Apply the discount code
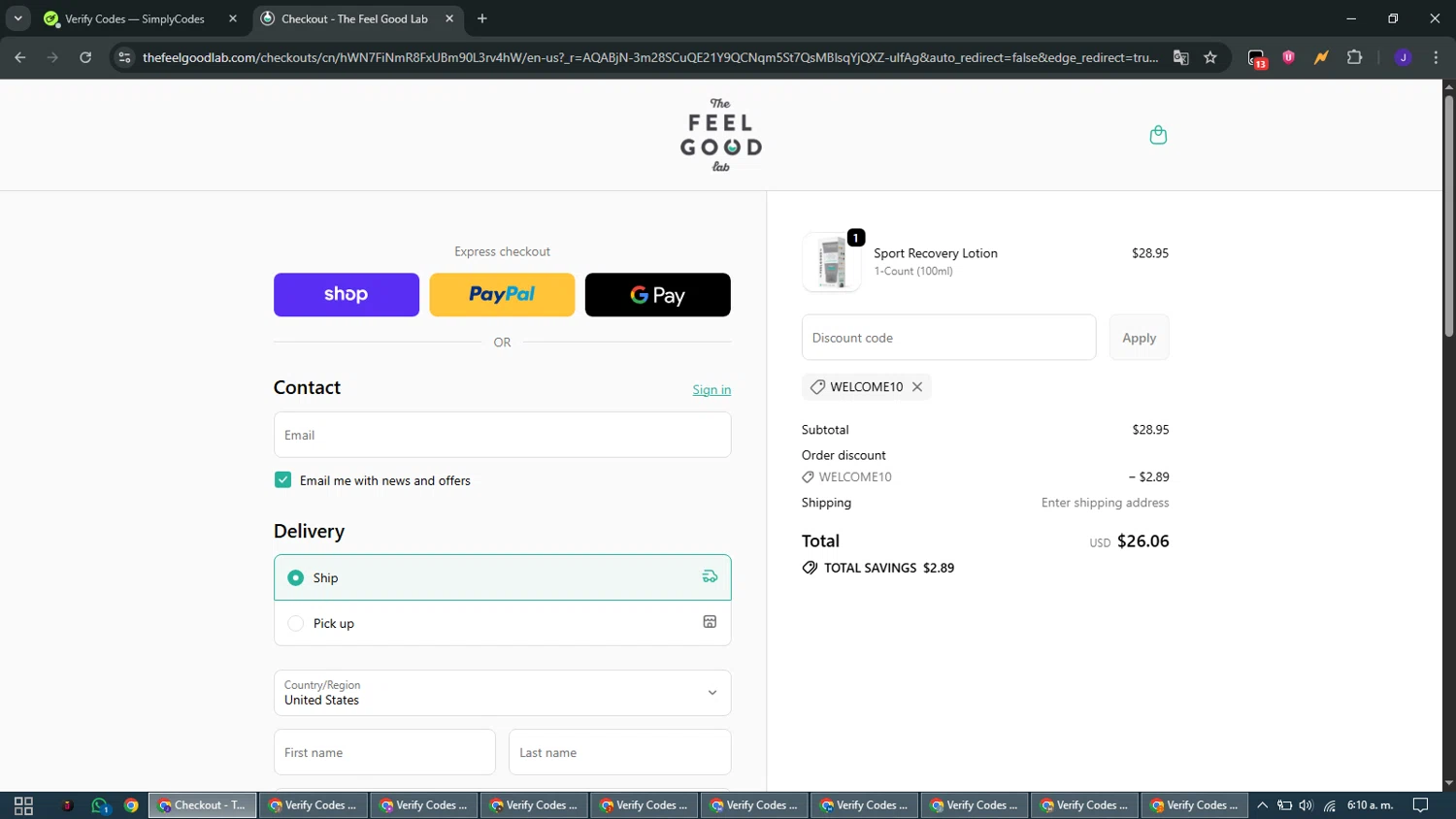The image size is (1456, 819). tap(1139, 338)
